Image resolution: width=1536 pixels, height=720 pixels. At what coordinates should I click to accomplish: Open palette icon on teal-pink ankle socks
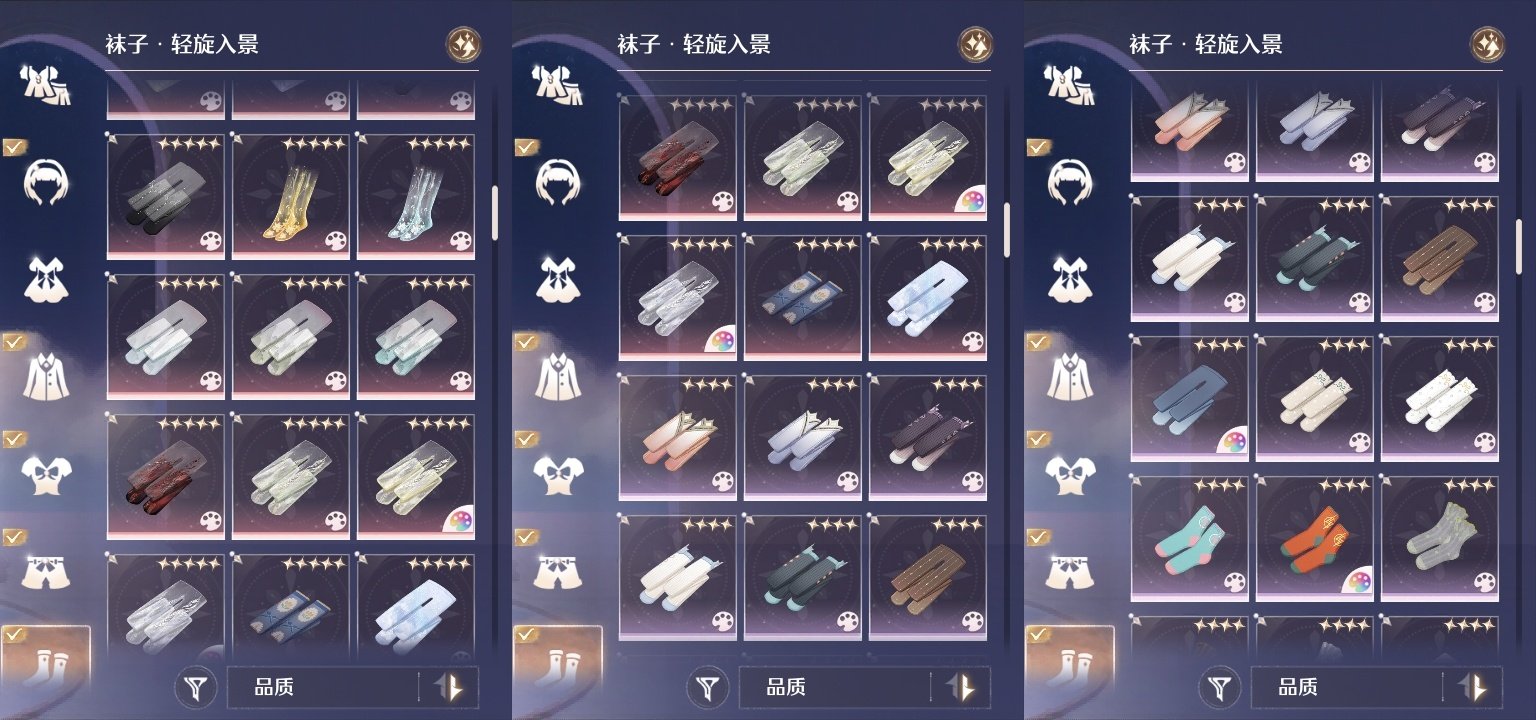[x=1235, y=582]
